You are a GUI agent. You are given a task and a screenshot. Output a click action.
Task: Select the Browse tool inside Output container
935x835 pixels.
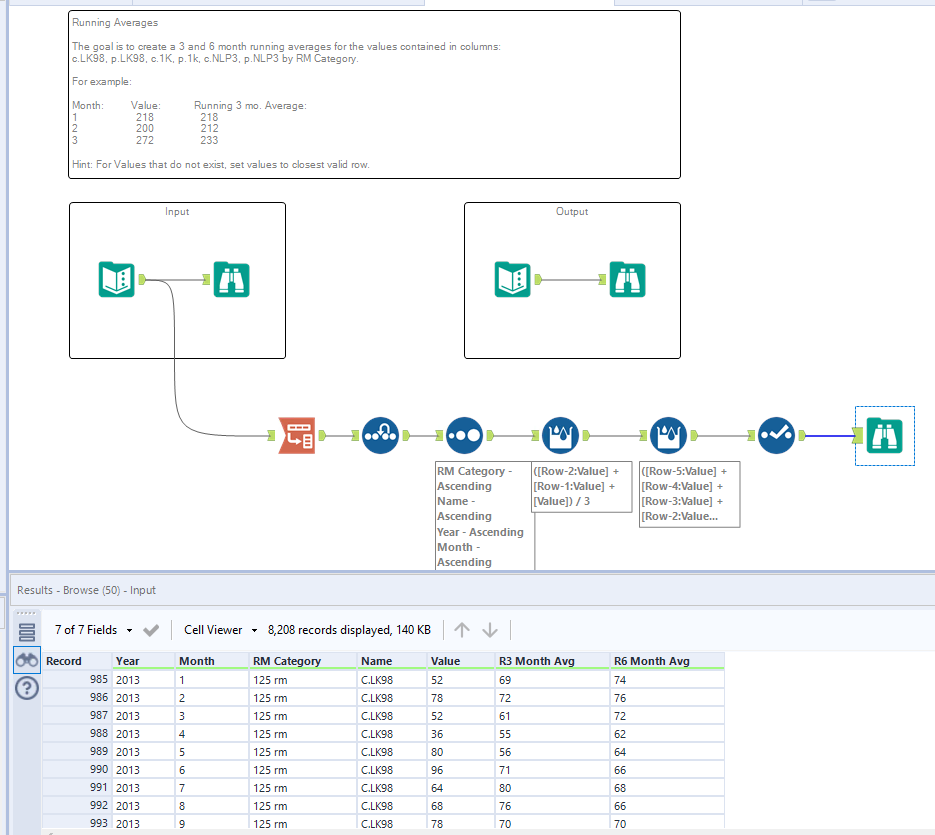[628, 279]
